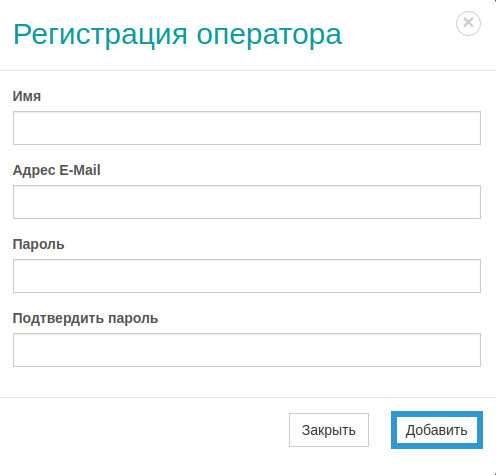Click the Закрыть button

(x=329, y=430)
